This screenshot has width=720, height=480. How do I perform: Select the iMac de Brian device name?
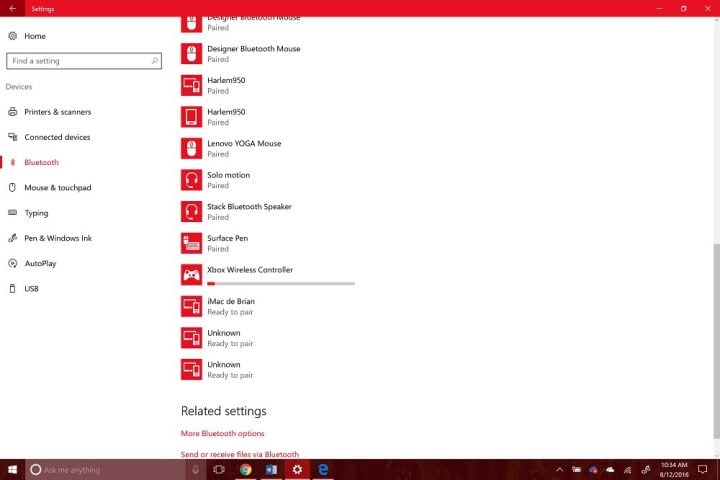(x=231, y=301)
